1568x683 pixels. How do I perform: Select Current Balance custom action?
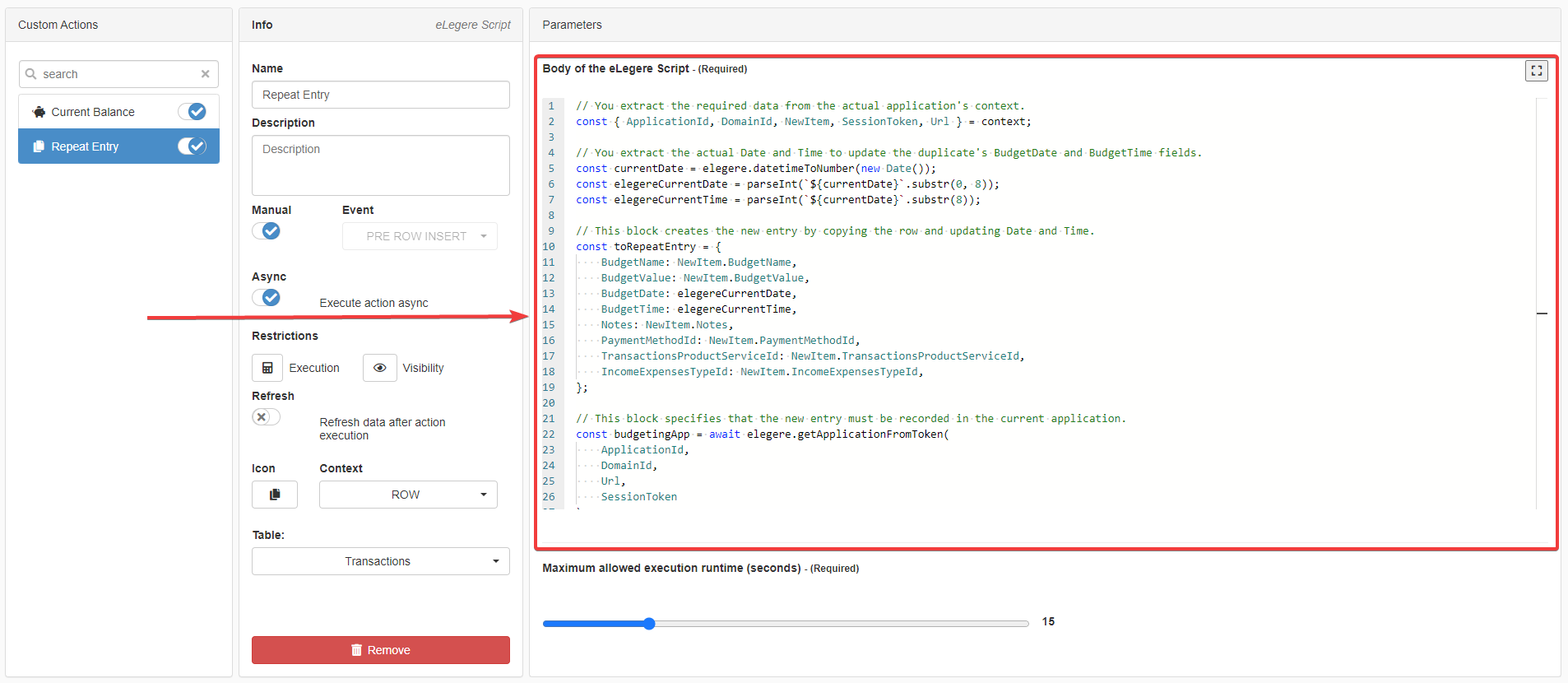[93, 112]
